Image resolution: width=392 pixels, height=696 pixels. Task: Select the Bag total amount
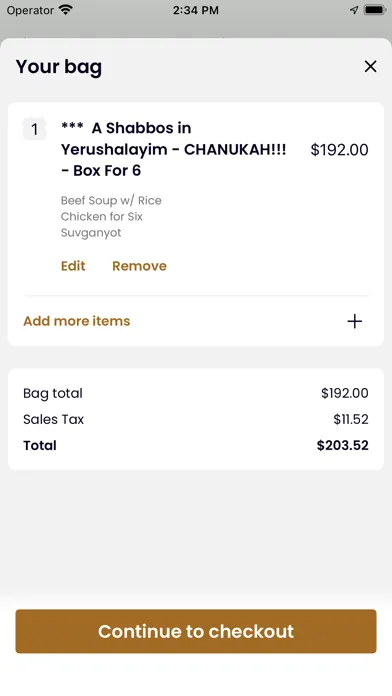[x=344, y=393]
